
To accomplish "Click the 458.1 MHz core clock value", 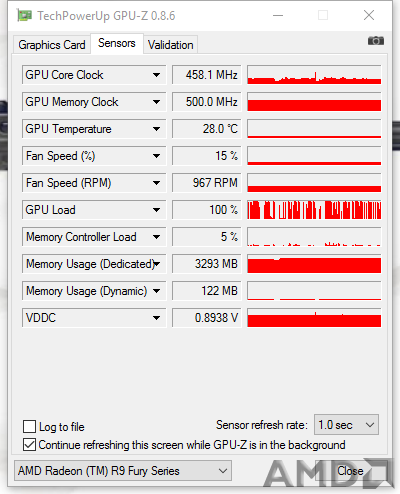I will tap(207, 75).
